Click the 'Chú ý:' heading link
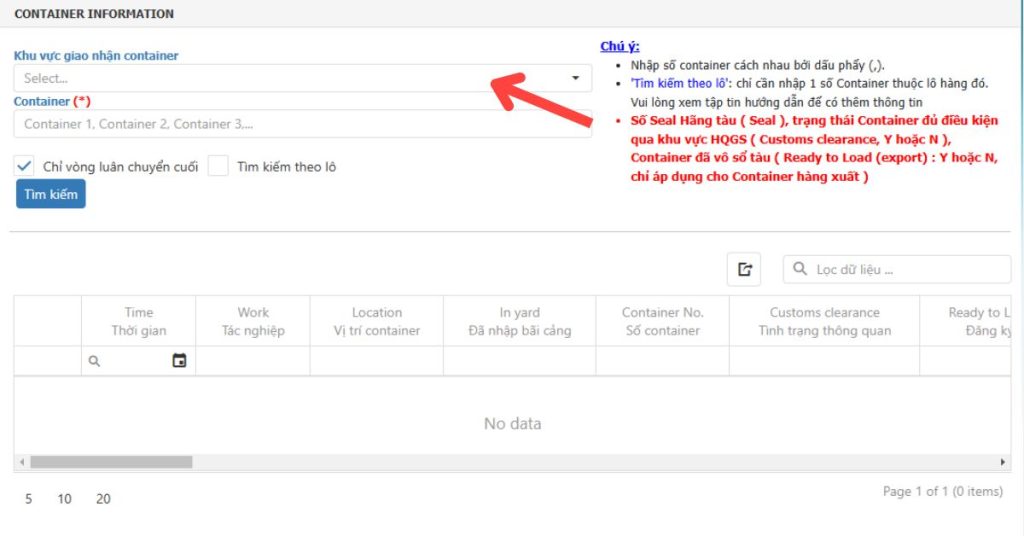Viewport: 1024px width, 536px height. (x=620, y=46)
